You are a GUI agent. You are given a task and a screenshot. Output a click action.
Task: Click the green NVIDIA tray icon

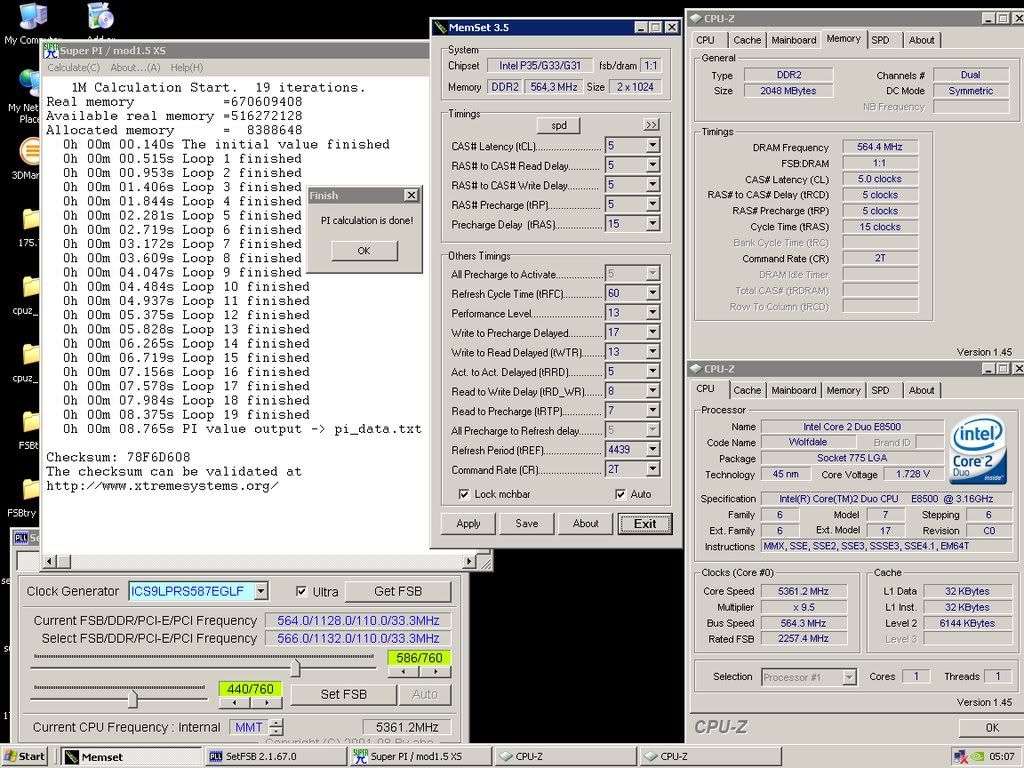click(x=978, y=756)
